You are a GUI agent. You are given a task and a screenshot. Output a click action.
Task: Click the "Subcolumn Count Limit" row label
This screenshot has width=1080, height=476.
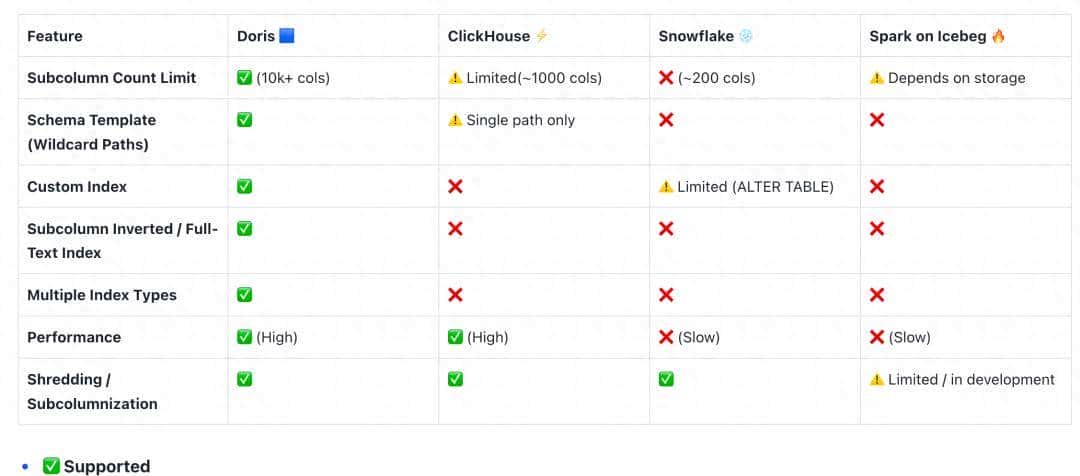coord(112,78)
